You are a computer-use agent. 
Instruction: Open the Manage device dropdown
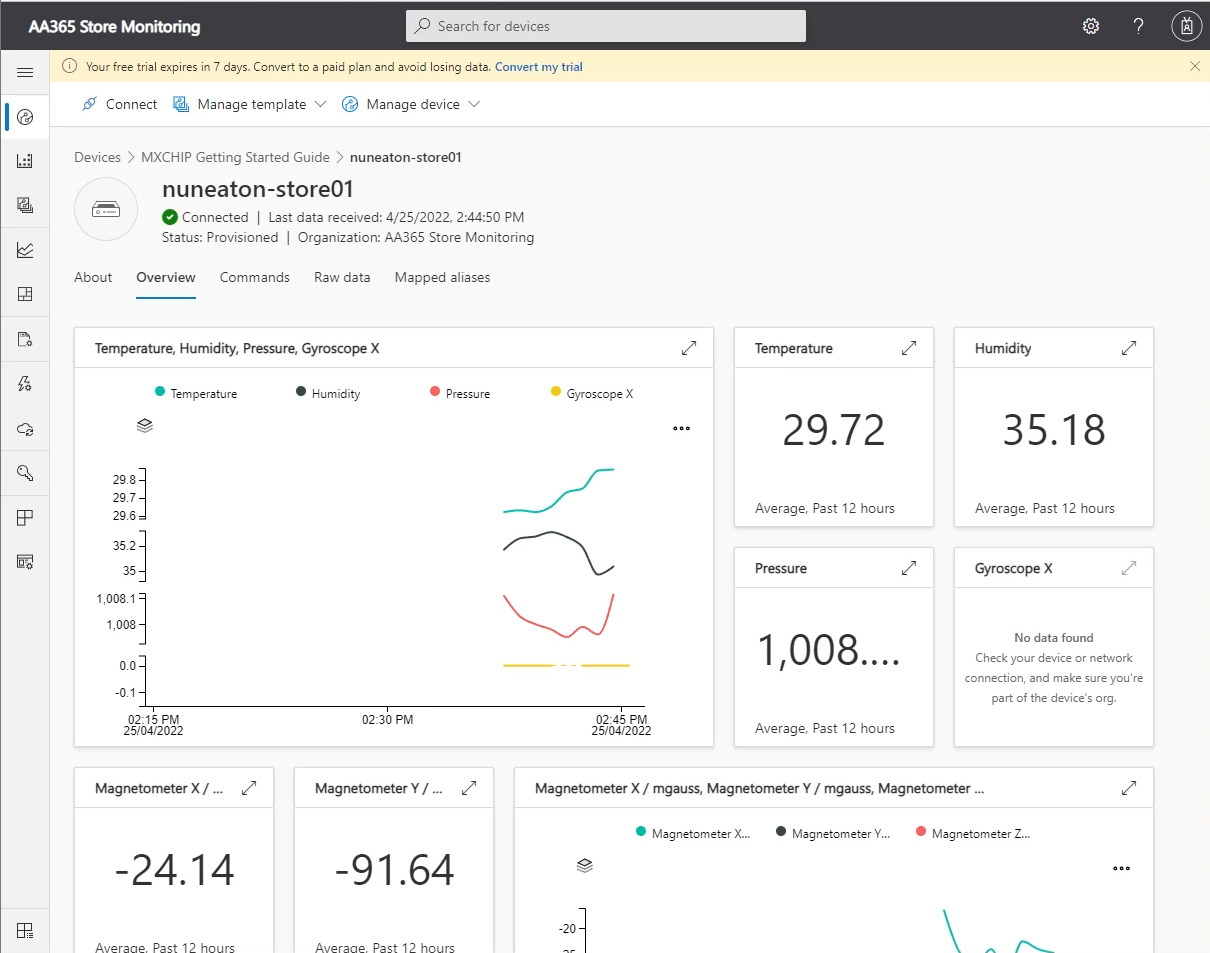410,104
